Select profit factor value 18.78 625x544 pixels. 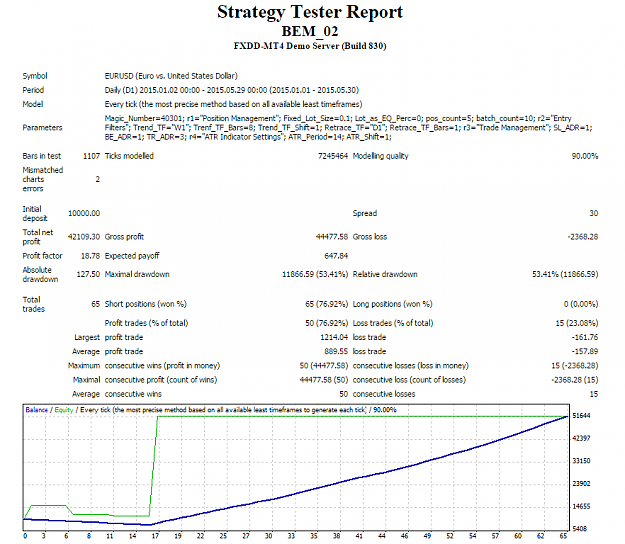pos(90,256)
